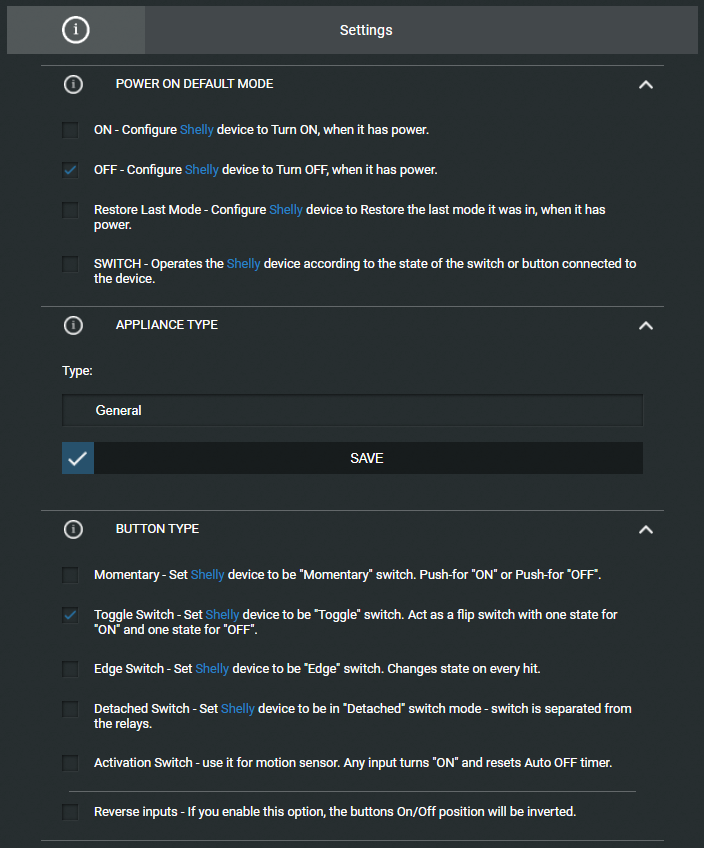Select the Restore Last Mode checkbox
The image size is (704, 848).
click(x=70, y=210)
